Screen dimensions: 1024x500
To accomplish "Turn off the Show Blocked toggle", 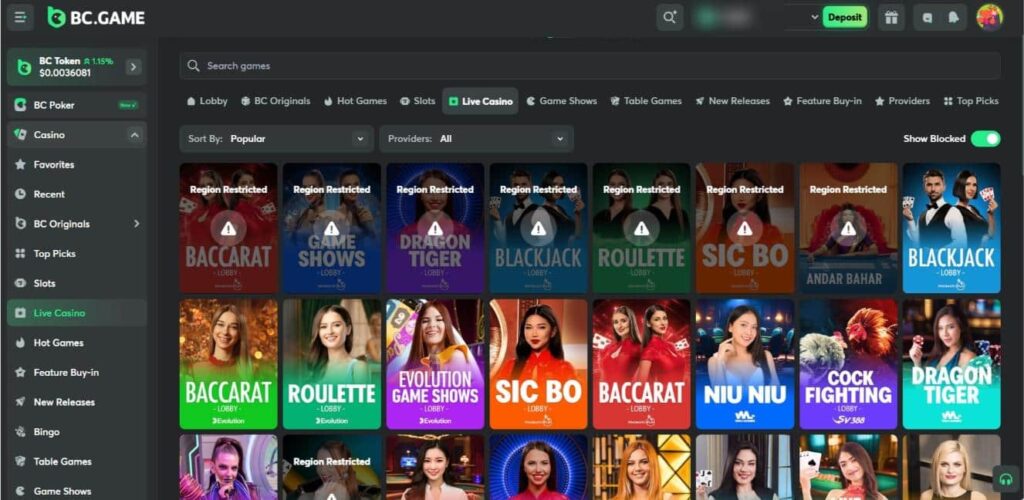I will pos(984,139).
